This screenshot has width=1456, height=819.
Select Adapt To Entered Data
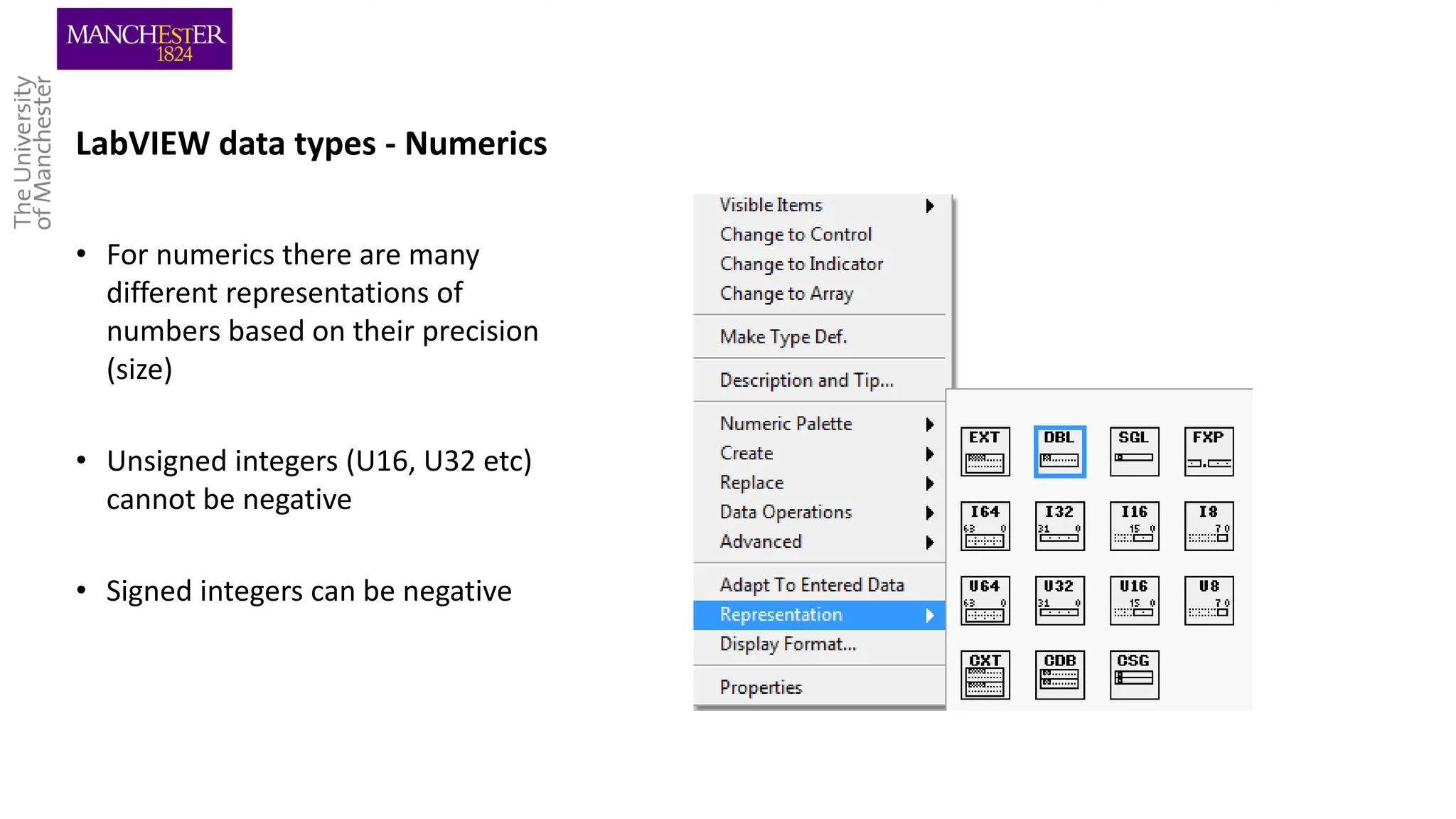point(820,585)
